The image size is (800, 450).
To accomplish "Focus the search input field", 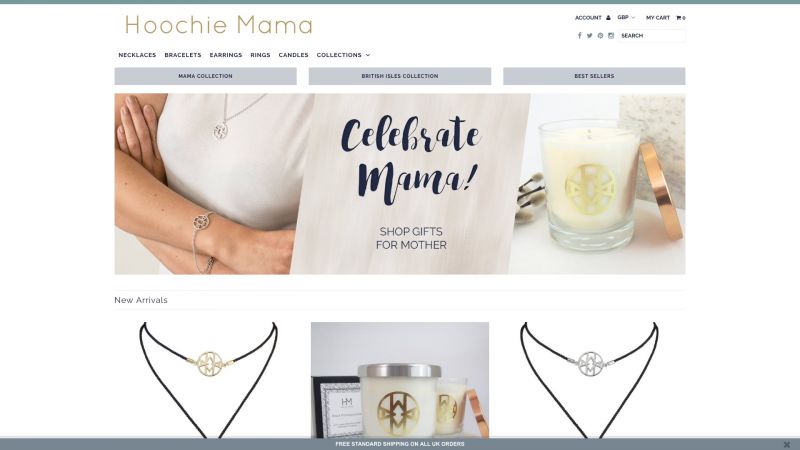I will (652, 36).
